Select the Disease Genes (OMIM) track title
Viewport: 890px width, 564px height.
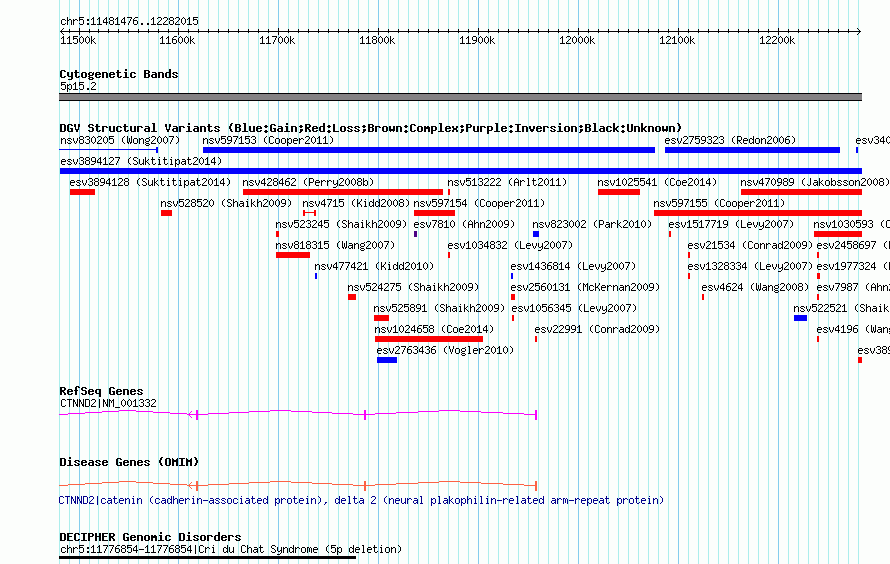[x=129, y=462]
